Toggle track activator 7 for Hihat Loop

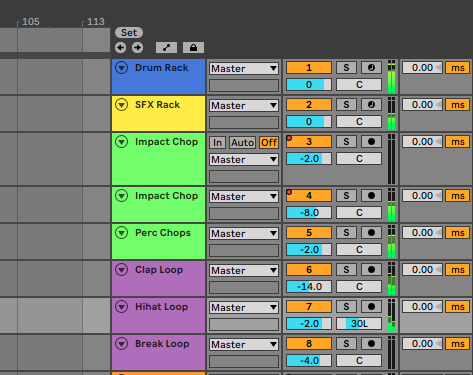point(309,307)
